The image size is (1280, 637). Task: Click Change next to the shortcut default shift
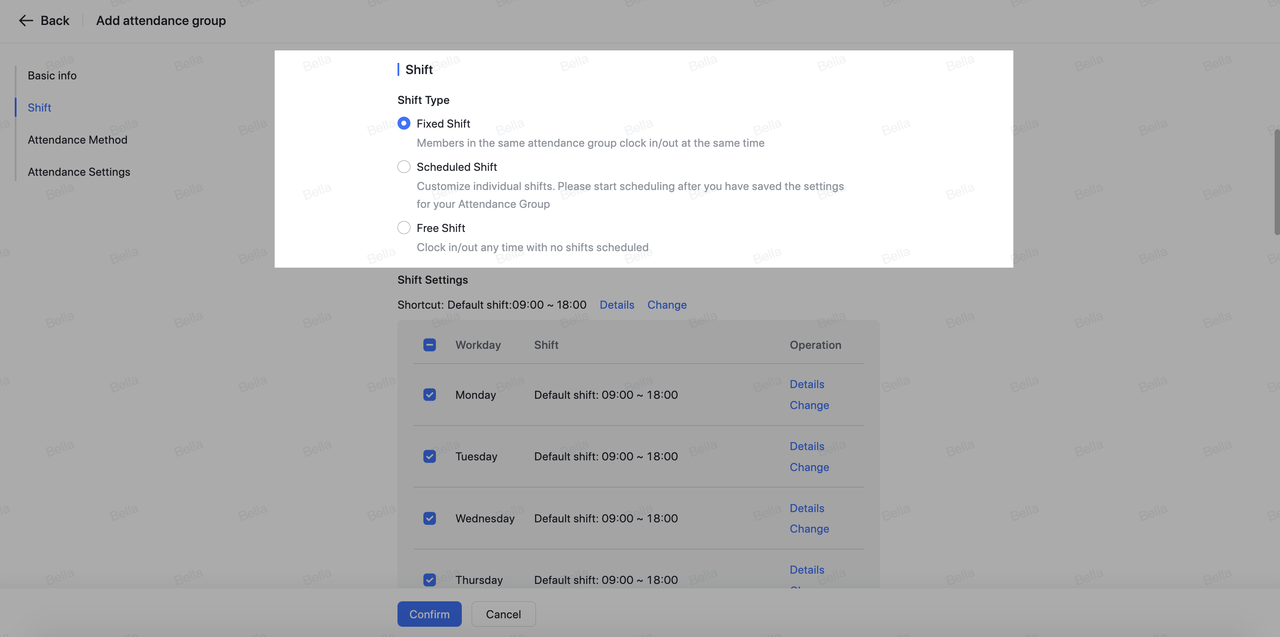[667, 305]
